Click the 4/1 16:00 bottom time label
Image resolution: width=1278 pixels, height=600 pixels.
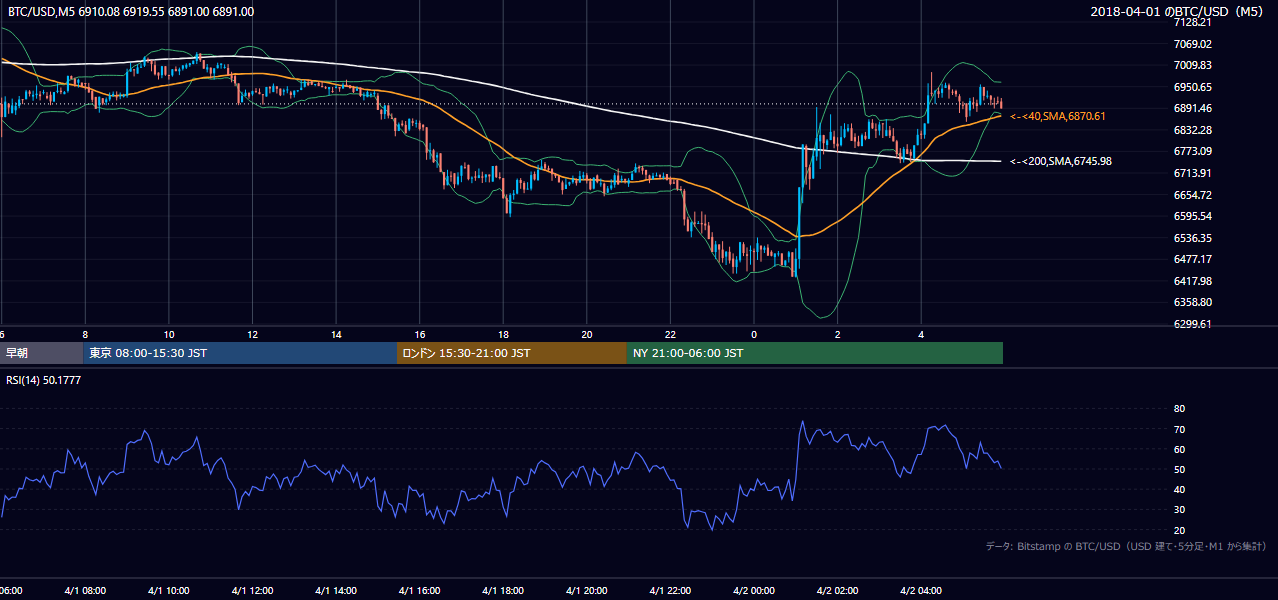(x=419, y=591)
